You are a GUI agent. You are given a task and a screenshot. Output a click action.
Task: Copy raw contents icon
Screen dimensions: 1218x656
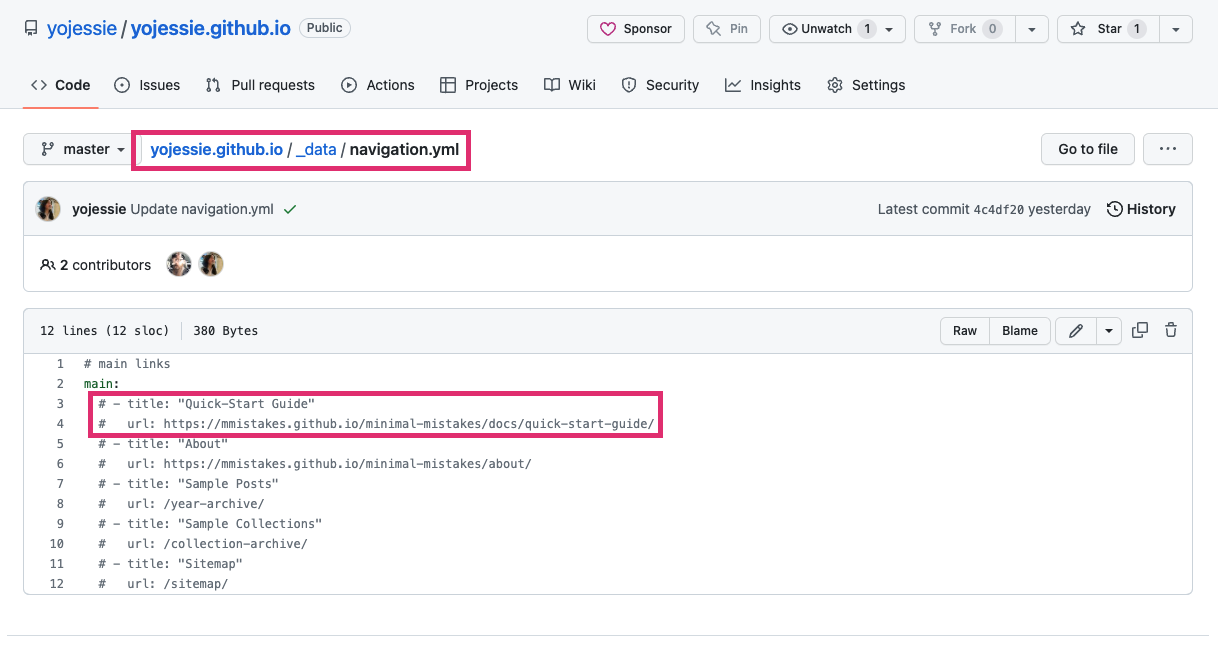point(1140,330)
